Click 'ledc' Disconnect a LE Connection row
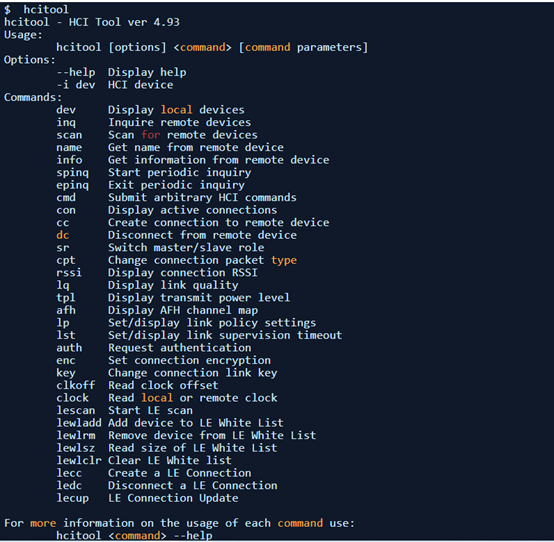This screenshot has width=554, height=542. click(166, 486)
